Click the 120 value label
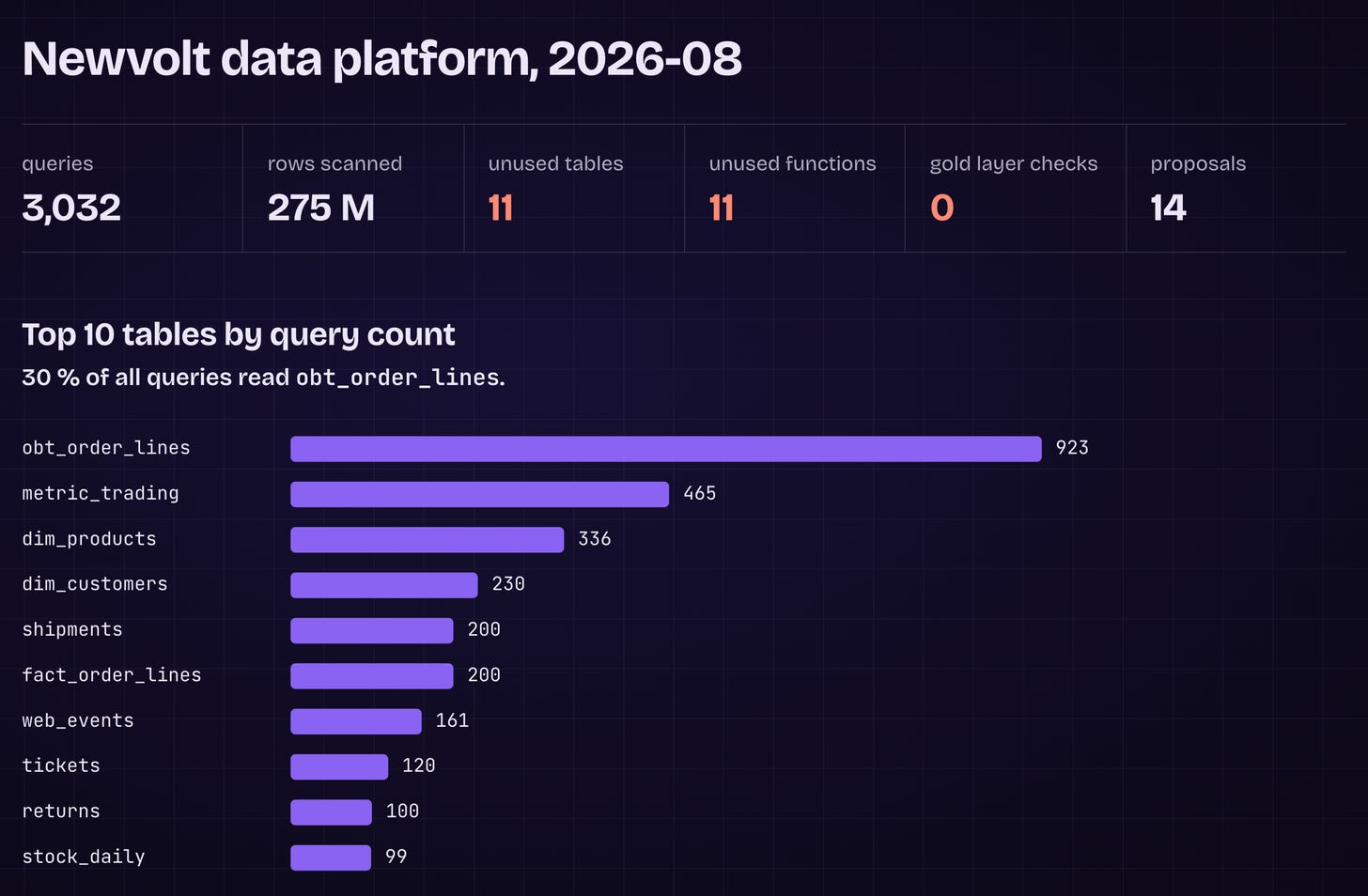 point(418,765)
